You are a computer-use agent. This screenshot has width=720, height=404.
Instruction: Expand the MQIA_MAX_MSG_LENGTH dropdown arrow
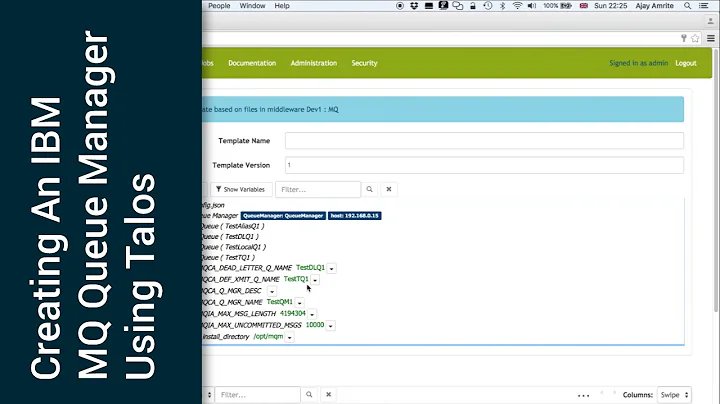coord(312,314)
